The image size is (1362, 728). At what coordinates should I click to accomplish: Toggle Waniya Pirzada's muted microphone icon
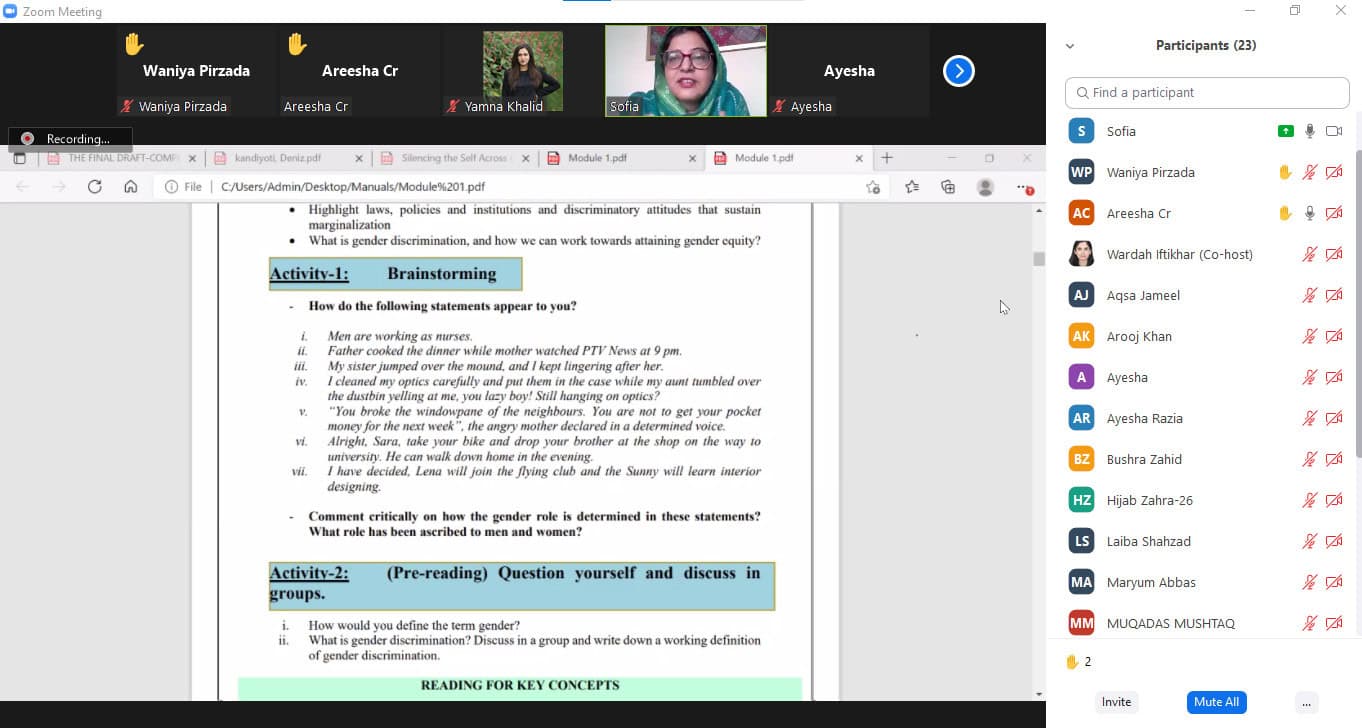click(1309, 172)
